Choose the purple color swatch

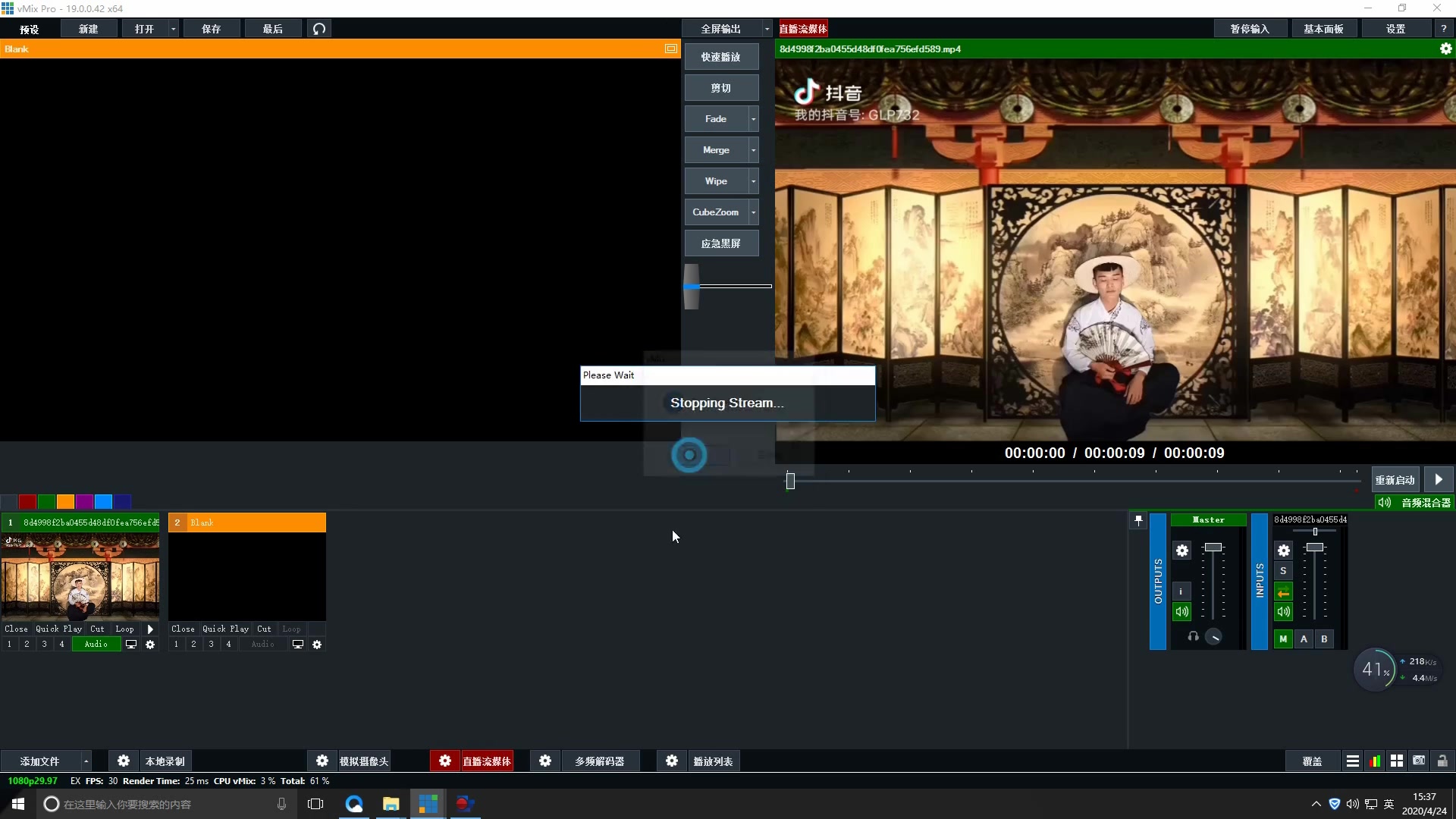tap(84, 501)
